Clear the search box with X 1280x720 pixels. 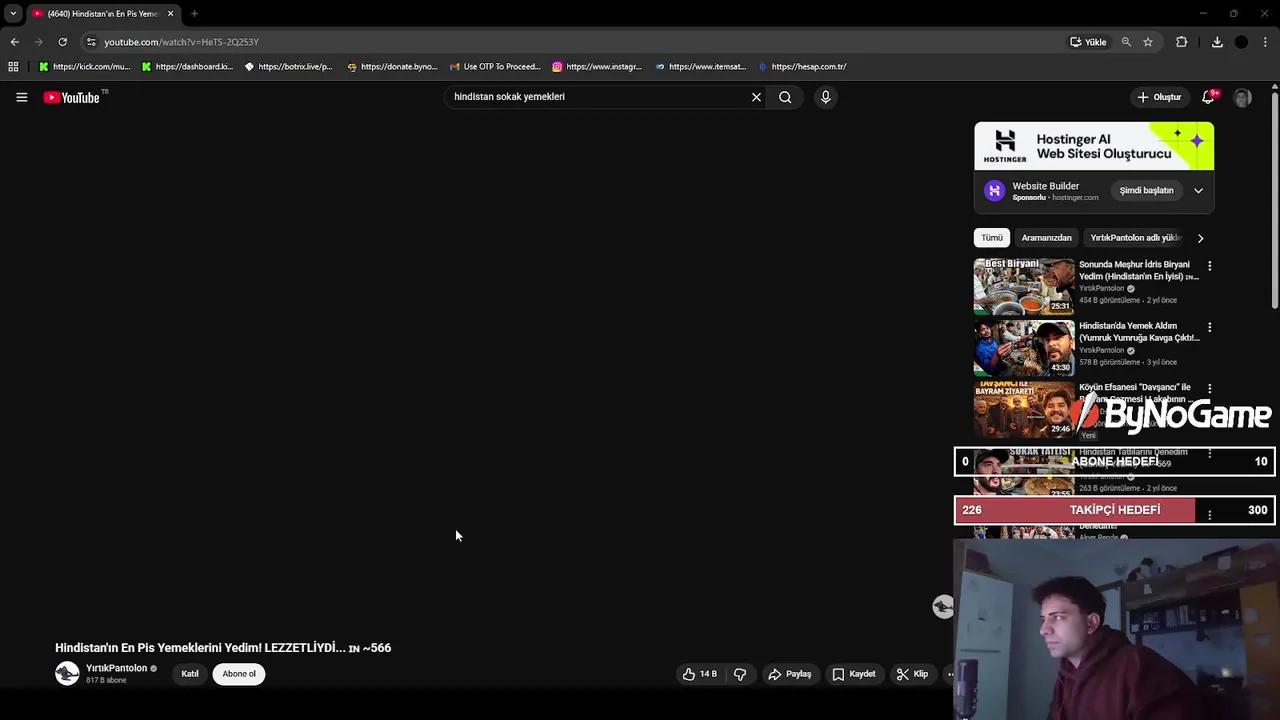click(756, 97)
